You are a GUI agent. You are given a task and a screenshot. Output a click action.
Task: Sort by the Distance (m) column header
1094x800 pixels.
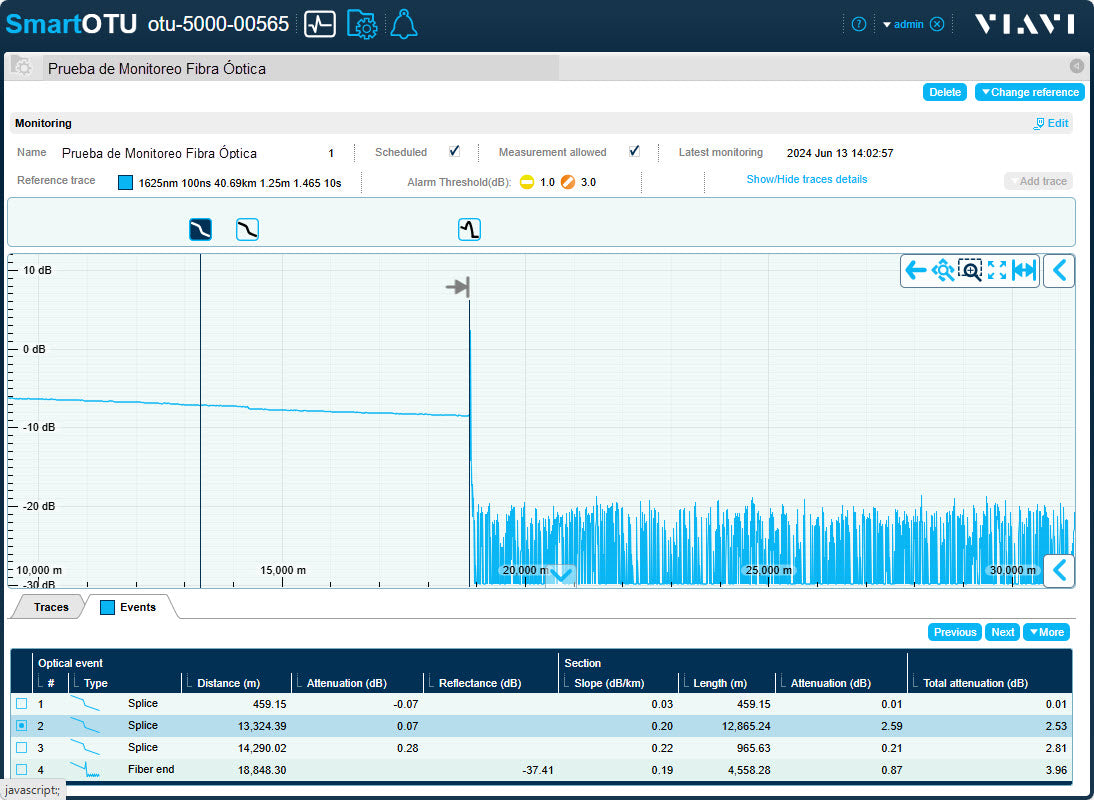pyautogui.click(x=228, y=683)
